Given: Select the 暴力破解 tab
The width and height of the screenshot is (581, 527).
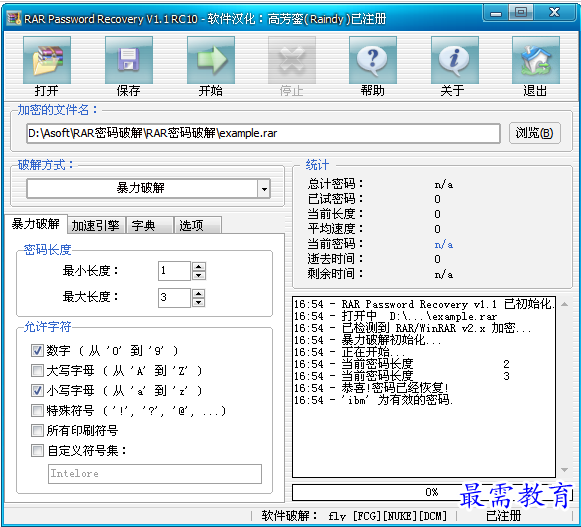Looking at the screenshot, I should (36, 224).
